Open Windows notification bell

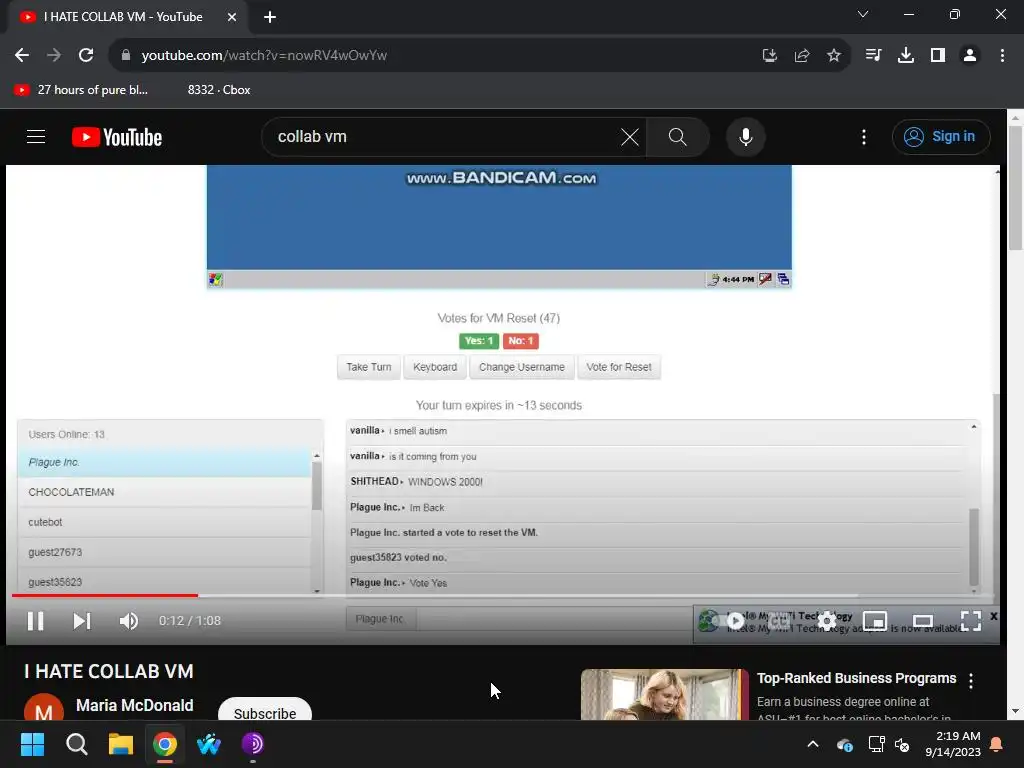(x=997, y=744)
